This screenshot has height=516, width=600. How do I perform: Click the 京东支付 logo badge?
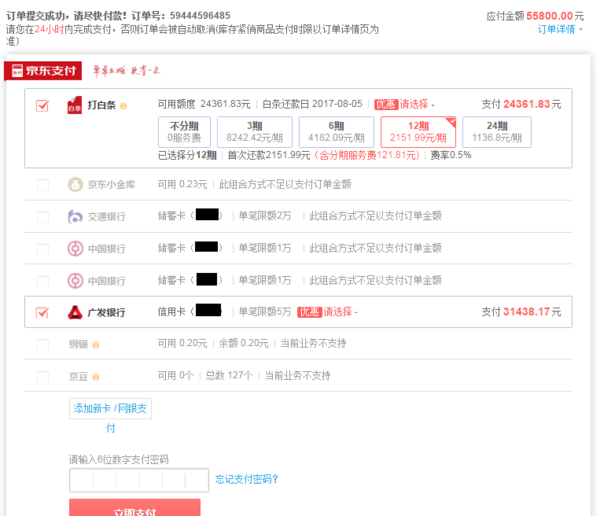tap(43, 71)
